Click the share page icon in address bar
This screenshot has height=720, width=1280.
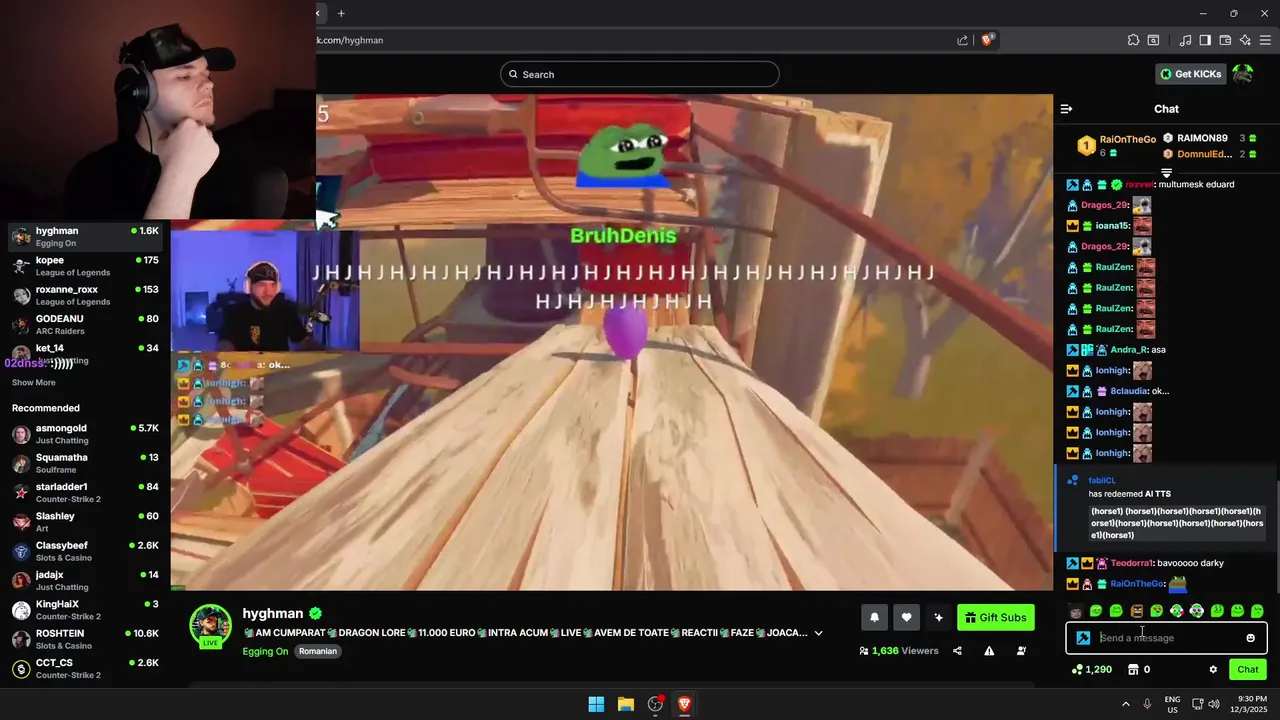tap(962, 40)
